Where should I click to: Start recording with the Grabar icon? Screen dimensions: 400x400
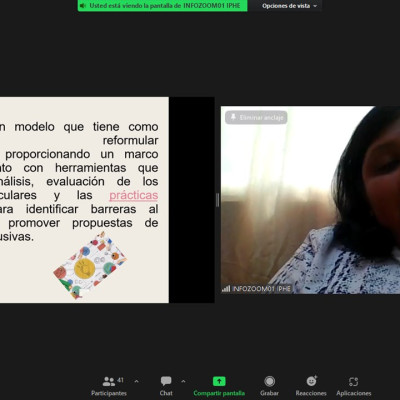269,381
